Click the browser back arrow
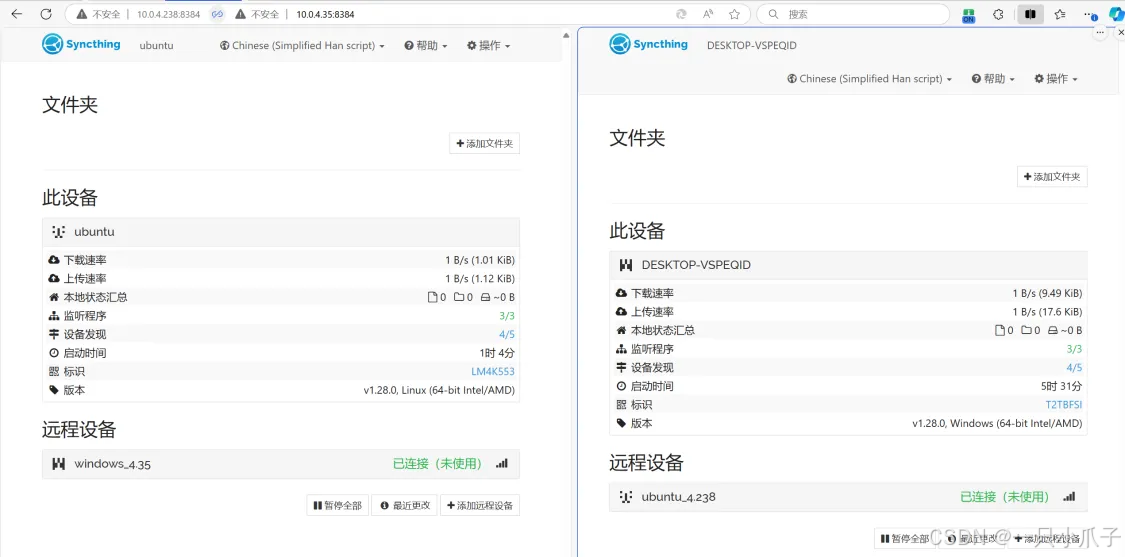Image resolution: width=1125 pixels, height=557 pixels. pyautogui.click(x=17, y=14)
